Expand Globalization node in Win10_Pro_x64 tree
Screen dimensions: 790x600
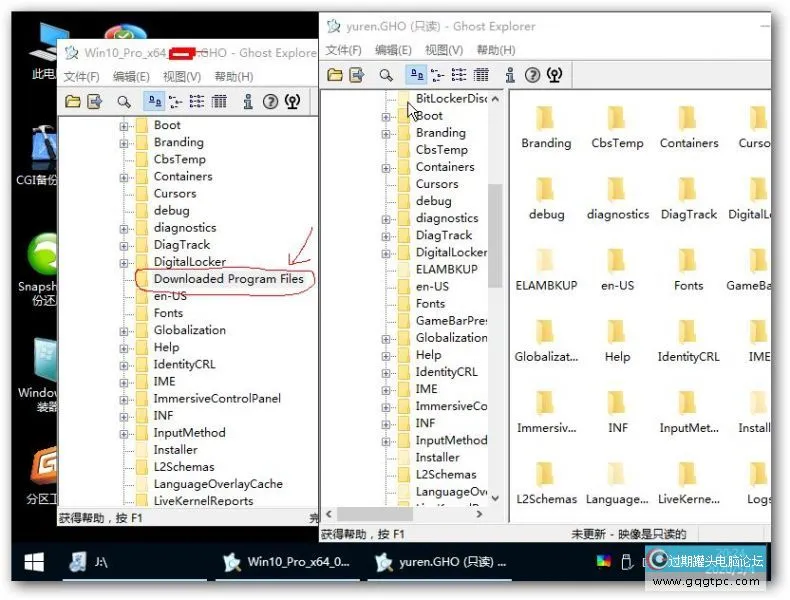124,331
